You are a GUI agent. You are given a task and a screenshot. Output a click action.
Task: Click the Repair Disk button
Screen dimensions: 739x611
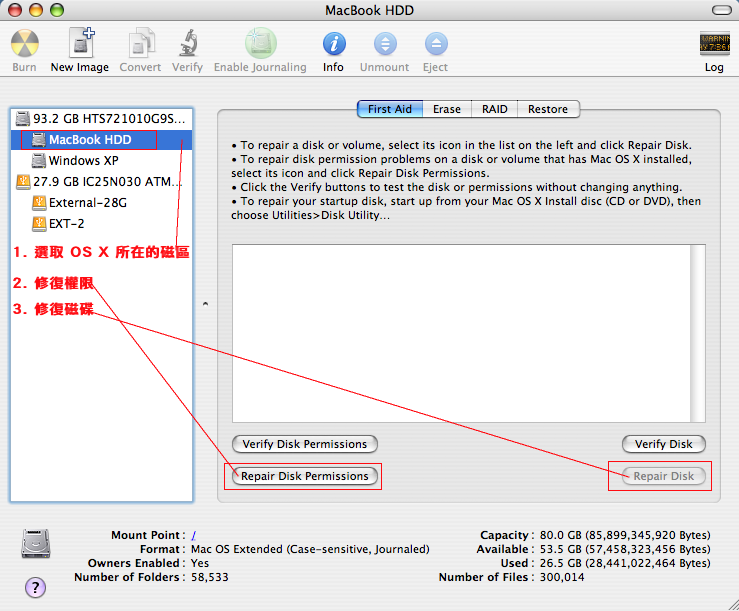[664, 476]
